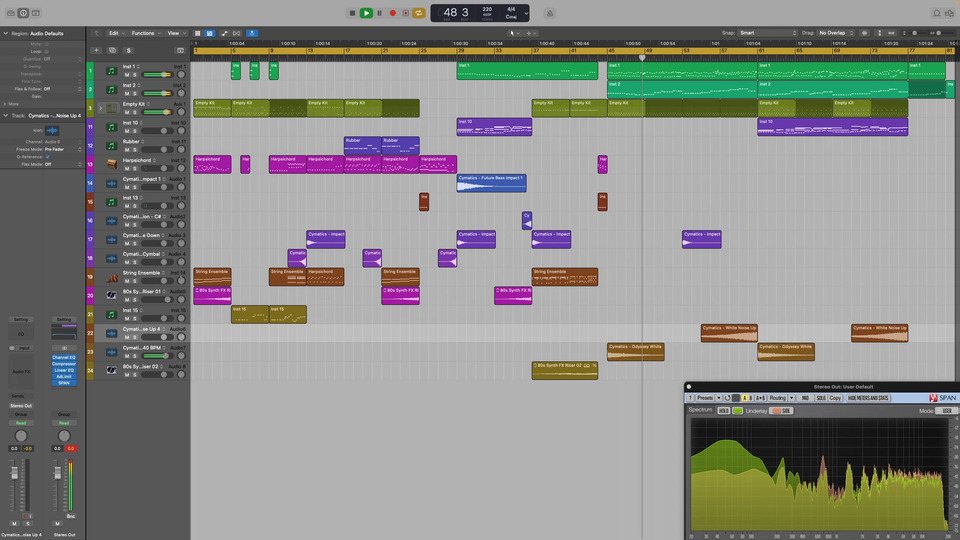The height and width of the screenshot is (540, 960).
Task: Click the Bnc bounce button
Action: (x=70, y=516)
